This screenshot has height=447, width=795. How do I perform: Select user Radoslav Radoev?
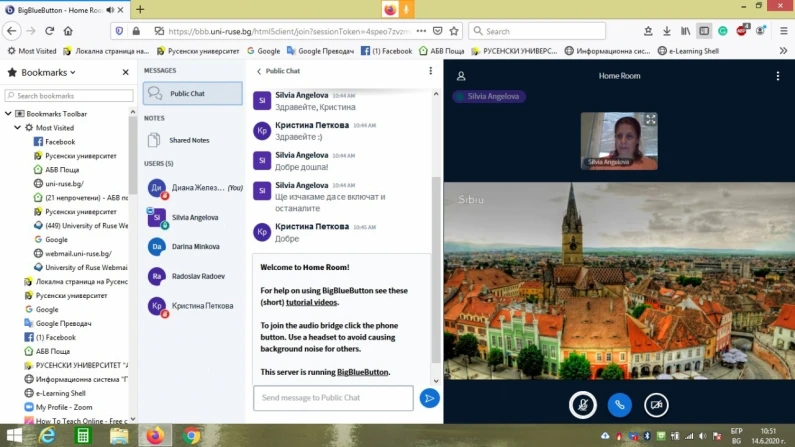pos(194,276)
